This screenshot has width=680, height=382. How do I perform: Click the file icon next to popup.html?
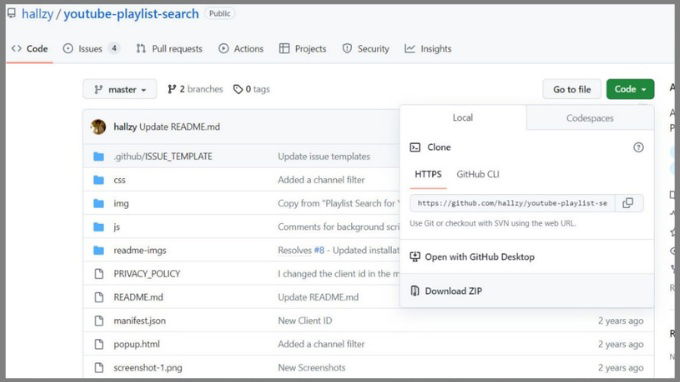(99, 344)
